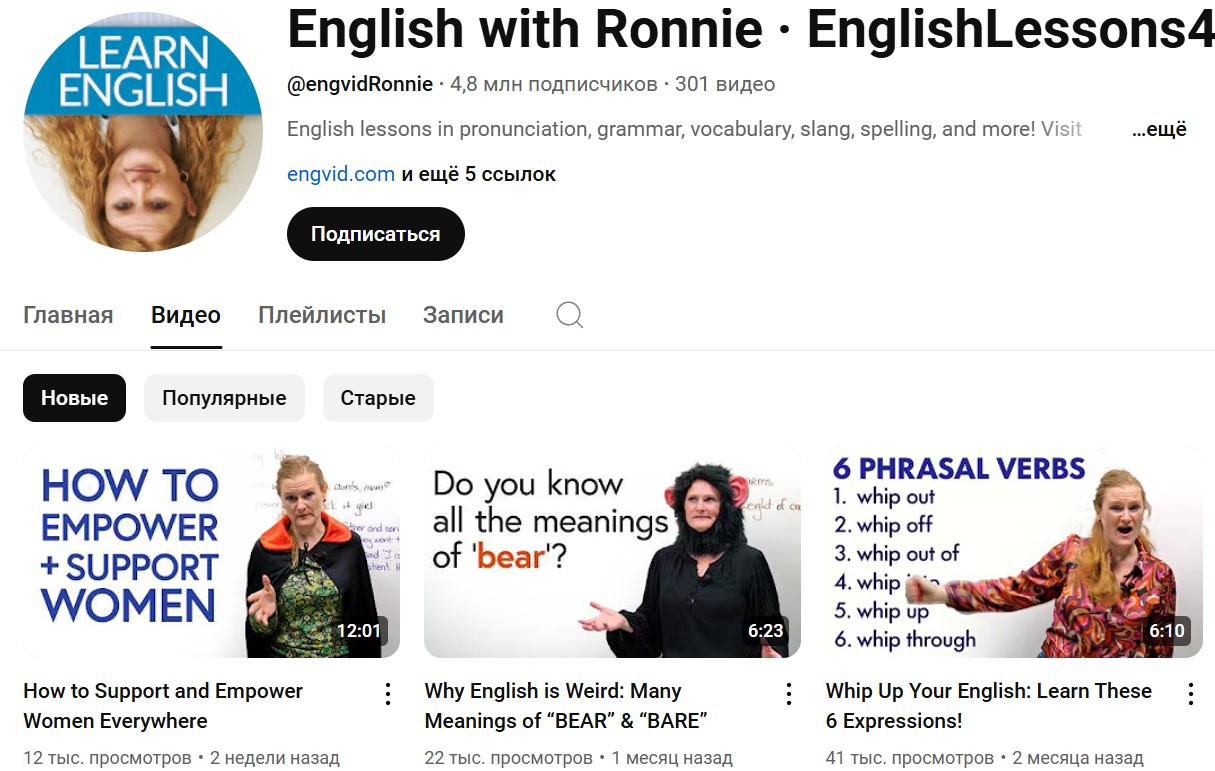Click the 6:10 duration badge
Screen dimensions: 1215x771
(1167, 631)
